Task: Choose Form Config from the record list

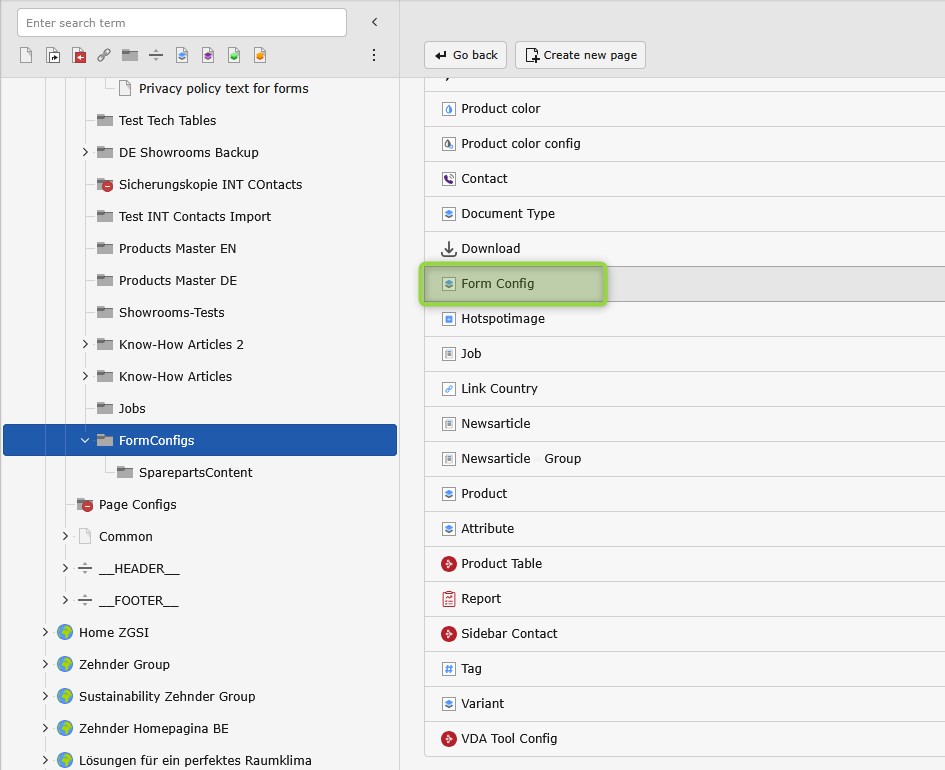Action: (497, 284)
